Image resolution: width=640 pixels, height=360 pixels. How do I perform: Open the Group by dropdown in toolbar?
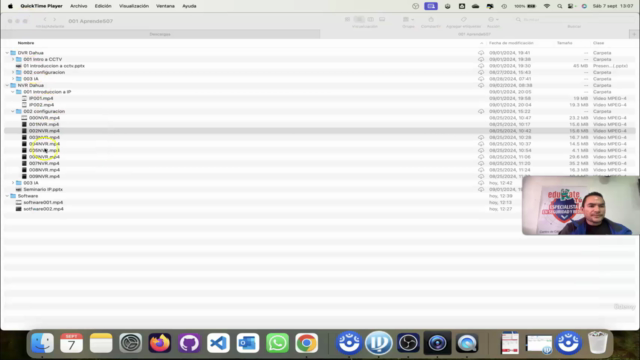click(408, 19)
